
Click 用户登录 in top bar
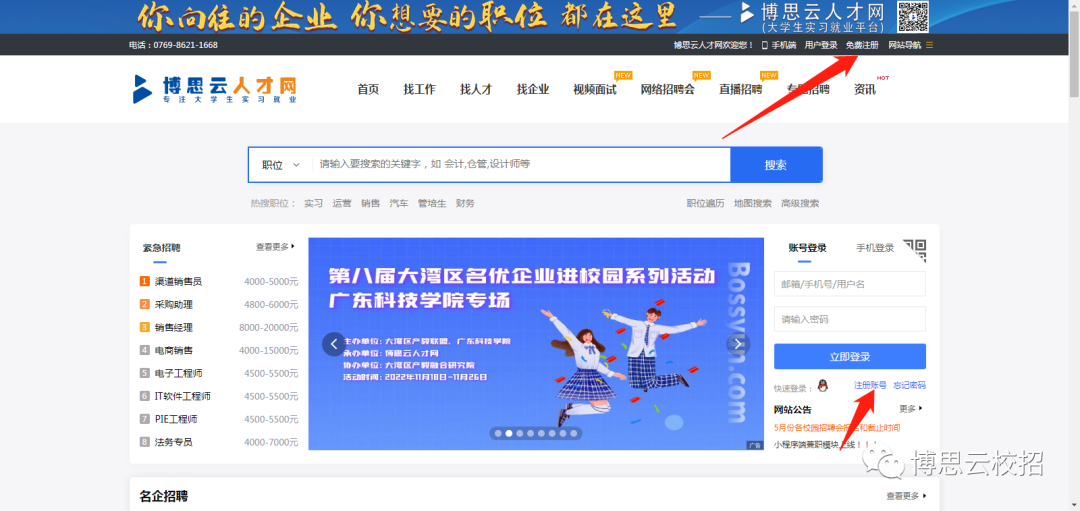(x=821, y=45)
